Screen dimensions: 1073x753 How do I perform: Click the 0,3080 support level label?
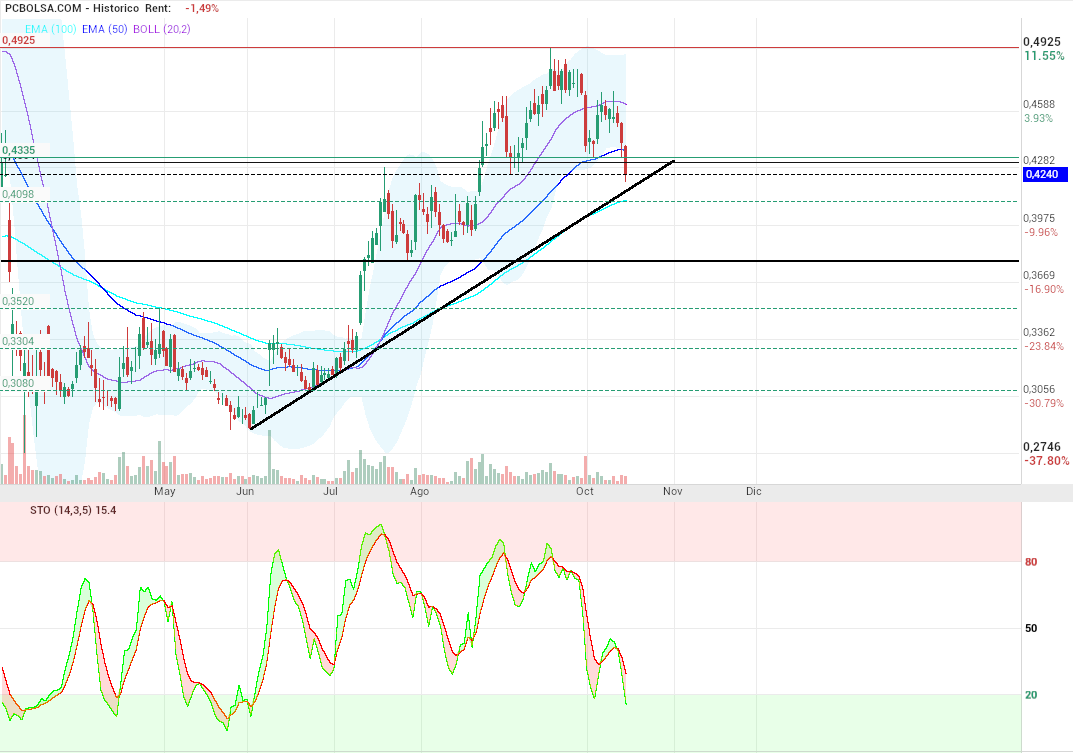pyautogui.click(x=18, y=383)
